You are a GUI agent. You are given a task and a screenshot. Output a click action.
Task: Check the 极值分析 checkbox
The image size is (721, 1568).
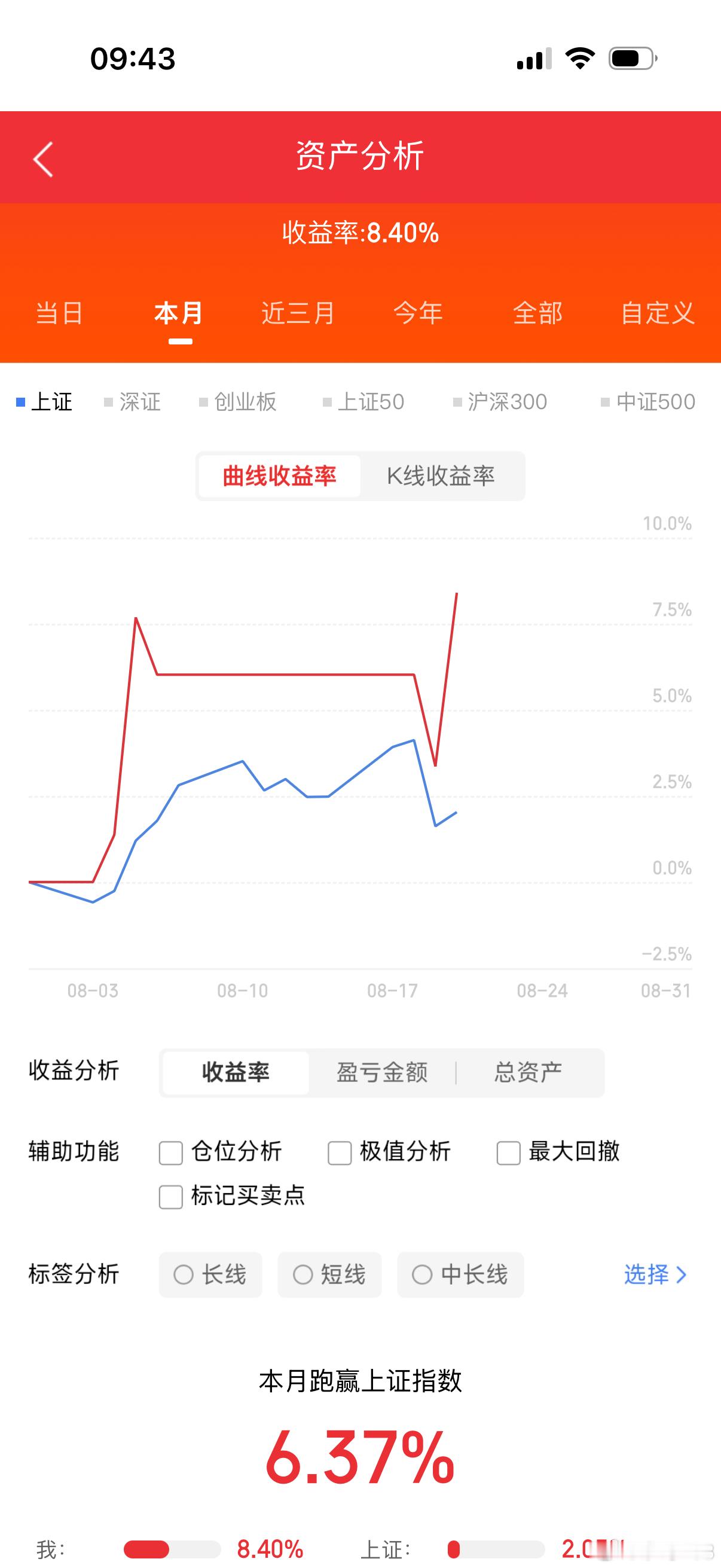340,1152
